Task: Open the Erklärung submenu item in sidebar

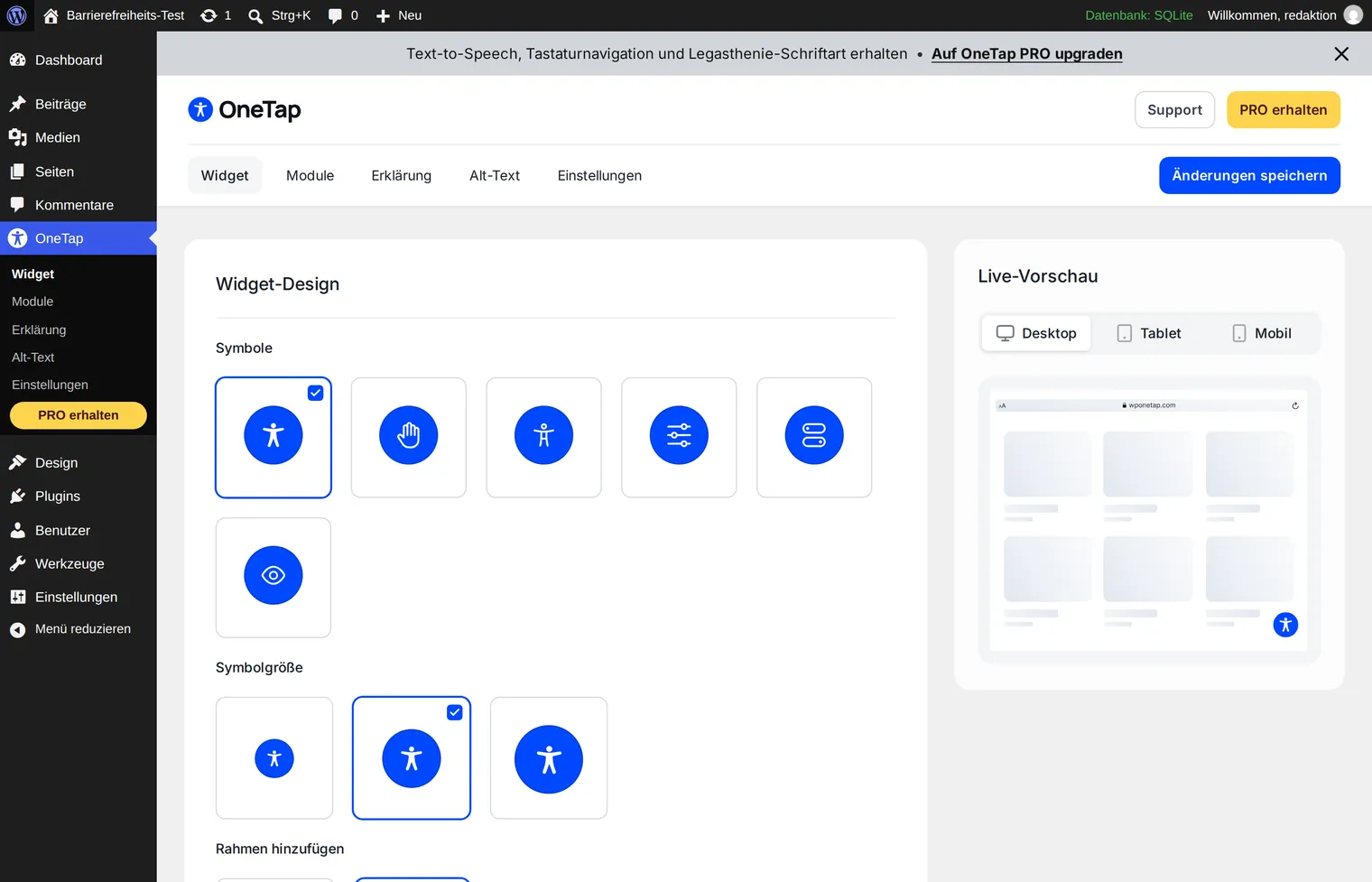Action: click(39, 330)
